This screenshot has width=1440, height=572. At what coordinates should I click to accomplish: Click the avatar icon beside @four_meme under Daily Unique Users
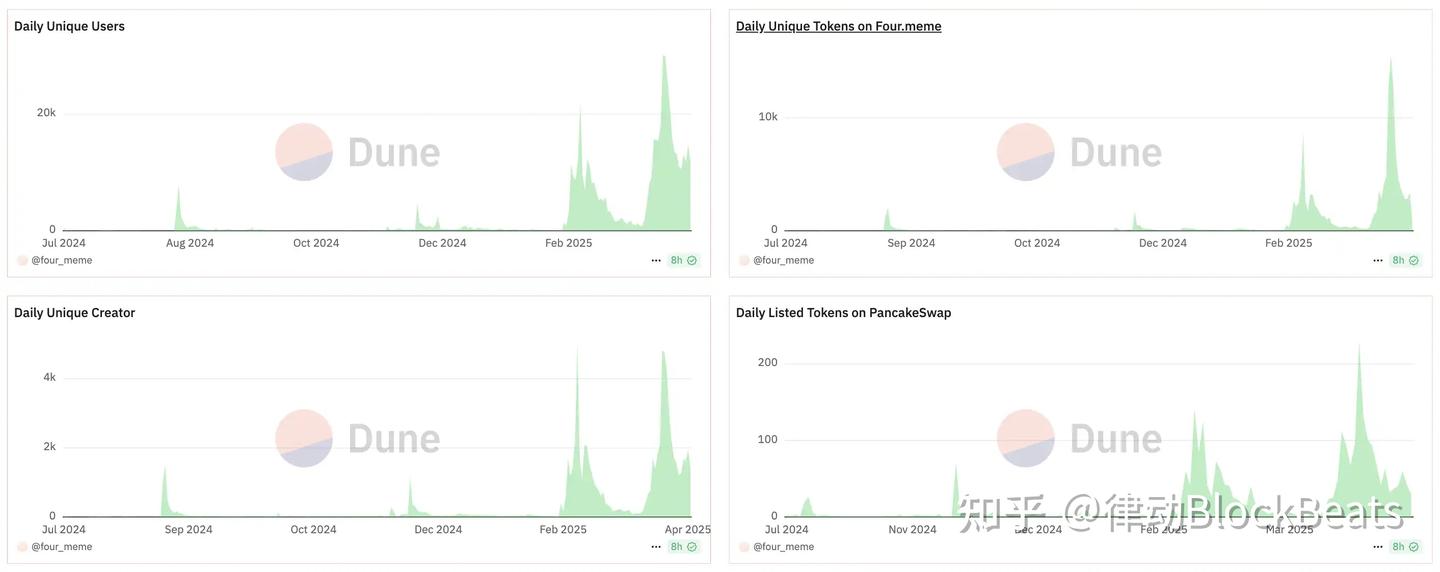(x=22, y=260)
